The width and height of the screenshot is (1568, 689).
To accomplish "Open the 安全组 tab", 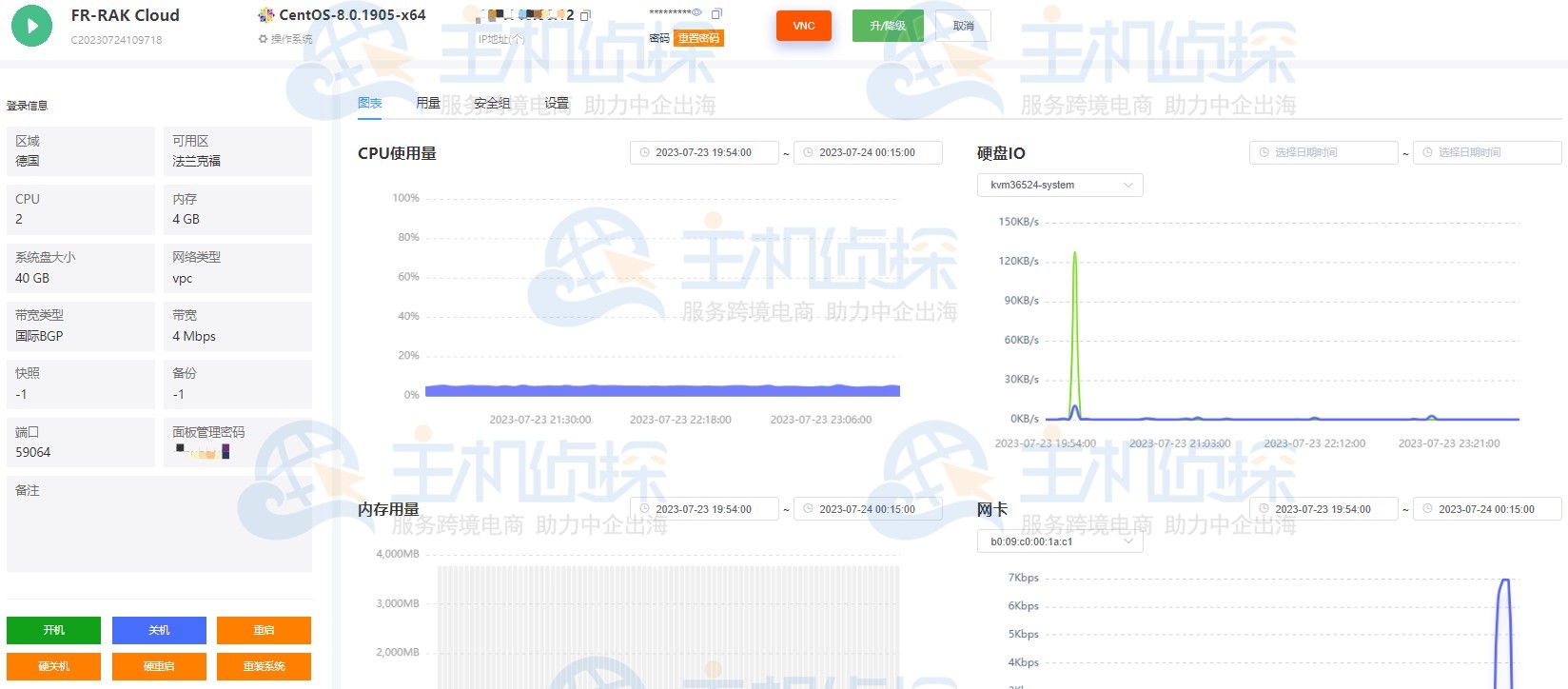I will 492,103.
